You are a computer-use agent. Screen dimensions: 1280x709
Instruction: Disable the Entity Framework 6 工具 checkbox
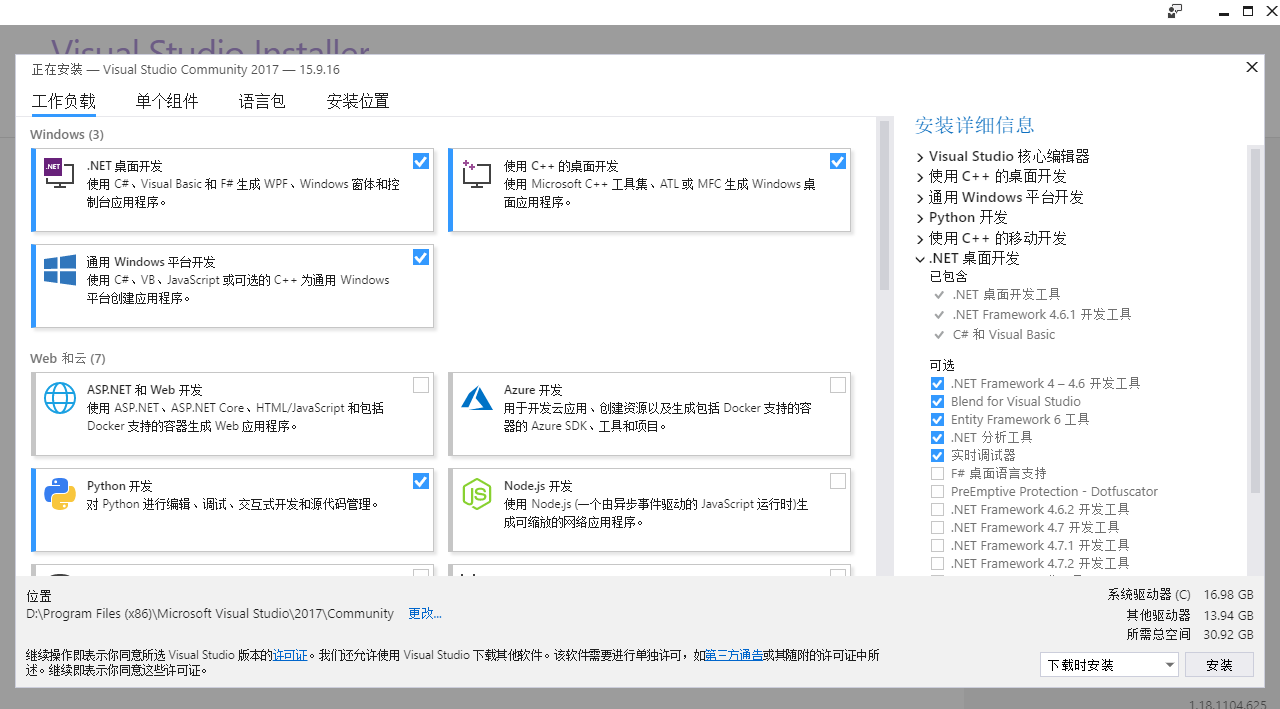[937, 419]
